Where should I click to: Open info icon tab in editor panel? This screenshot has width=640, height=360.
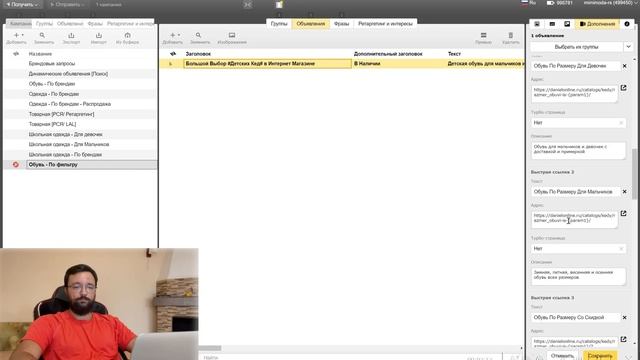pos(627,24)
